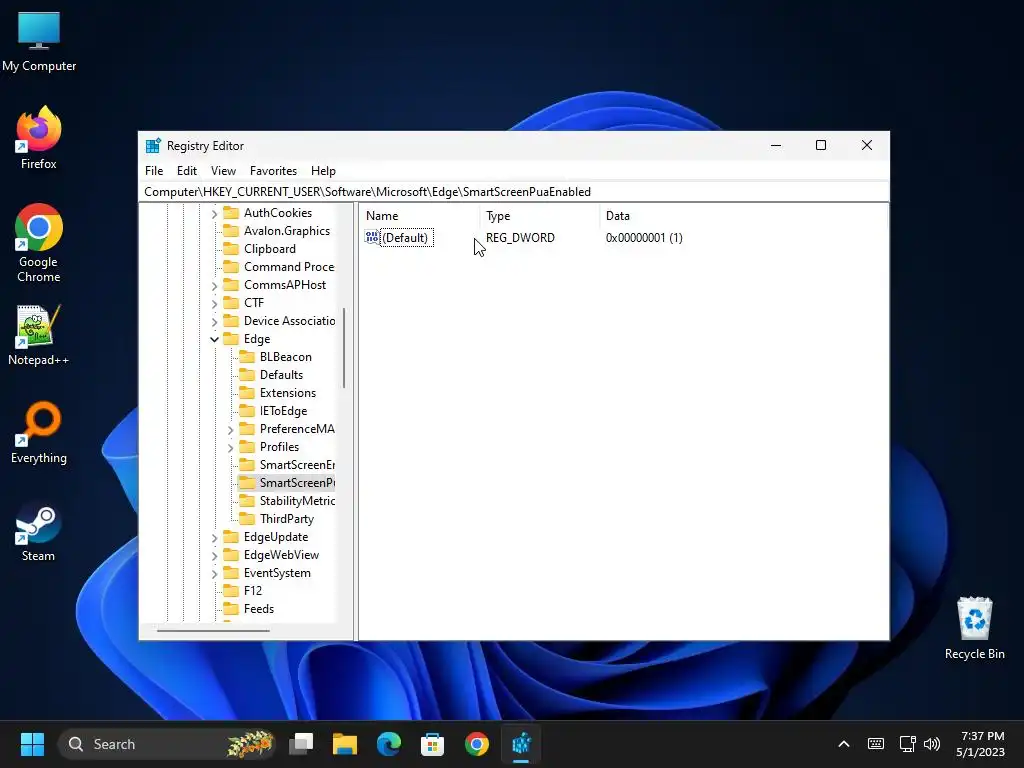Image resolution: width=1024 pixels, height=768 pixels.
Task: Expand the EdgeWebView key
Action: (x=214, y=556)
